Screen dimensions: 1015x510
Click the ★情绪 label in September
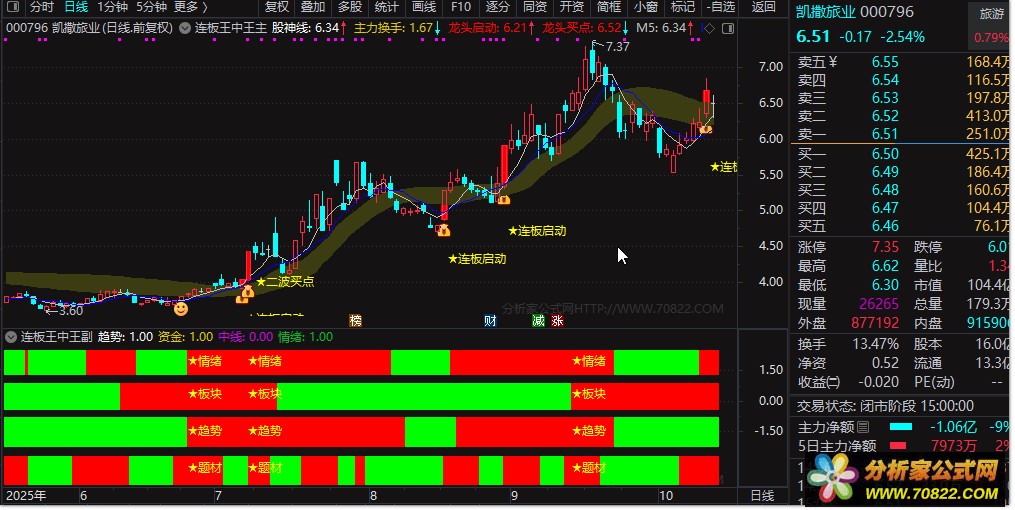click(x=589, y=361)
